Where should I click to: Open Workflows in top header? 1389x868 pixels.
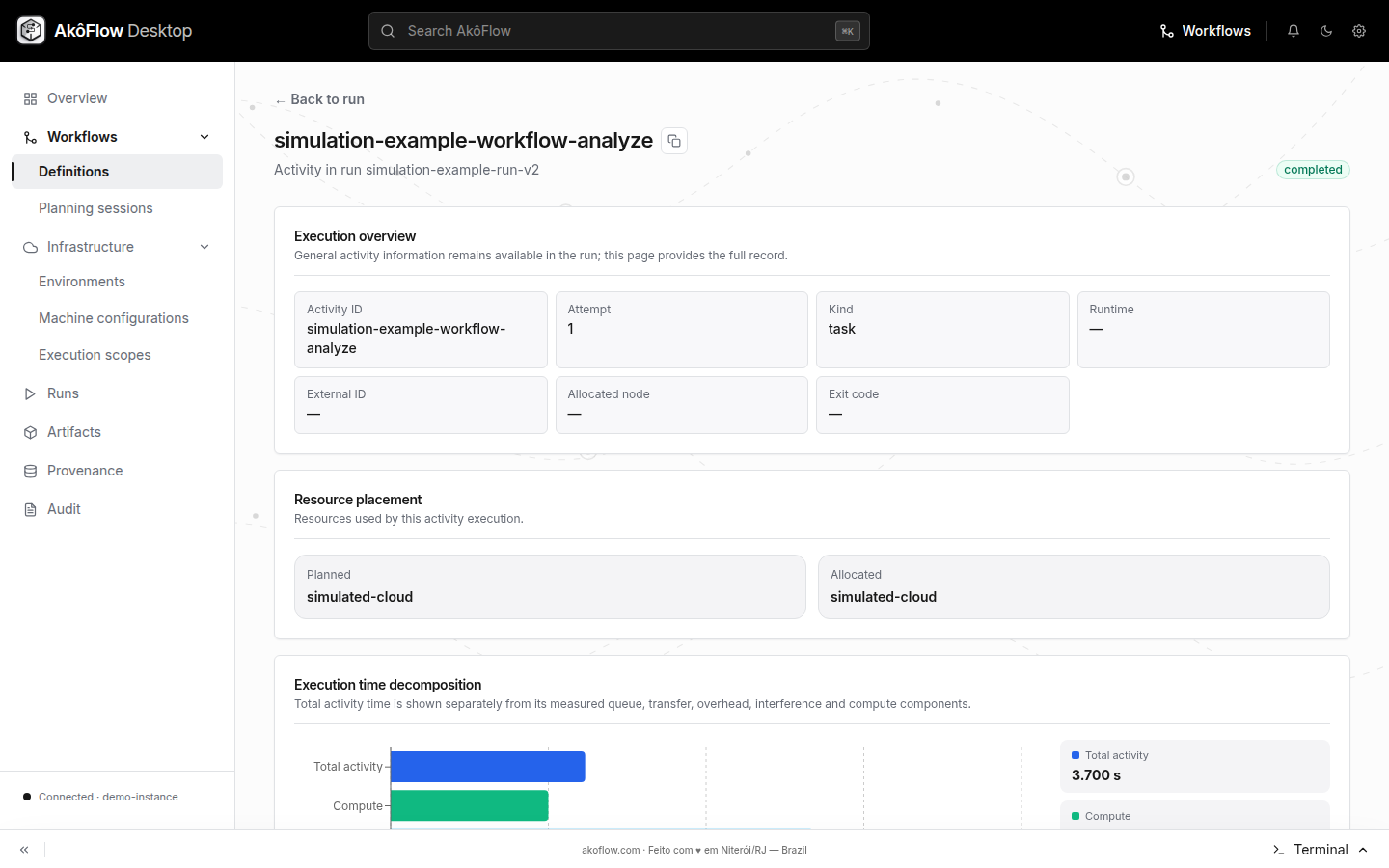coord(1205,31)
